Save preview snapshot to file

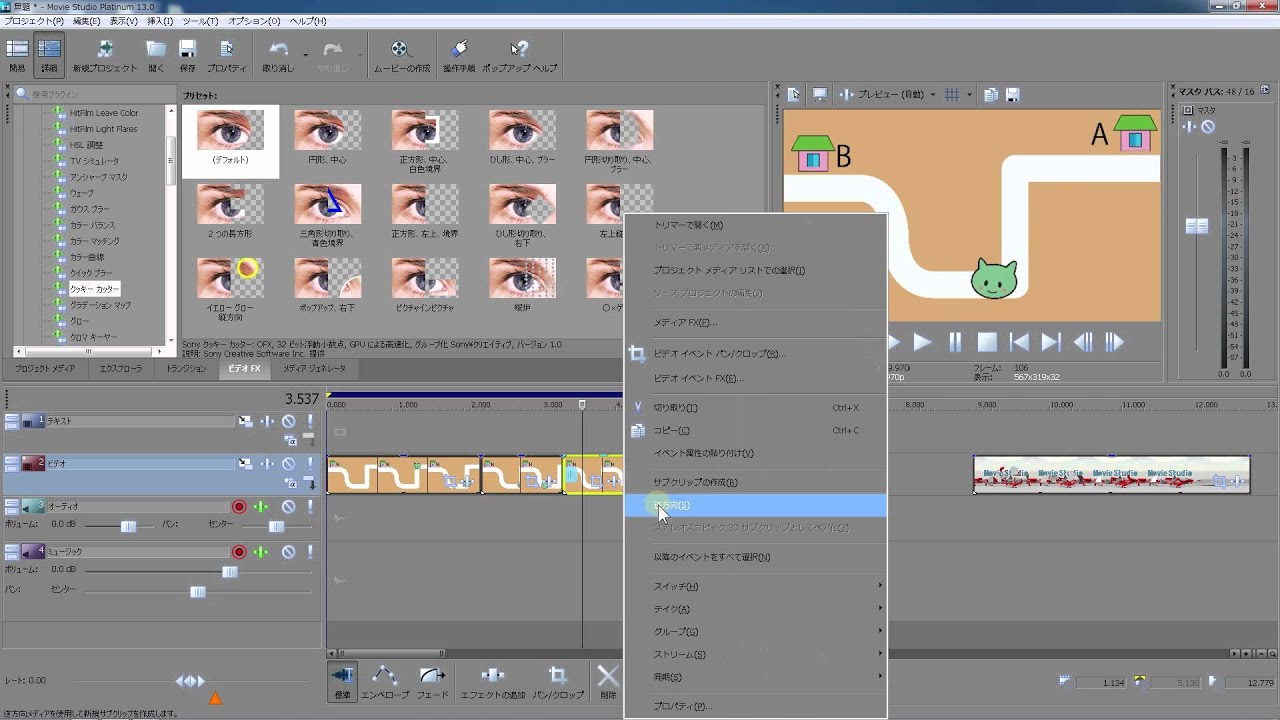tap(1013, 94)
